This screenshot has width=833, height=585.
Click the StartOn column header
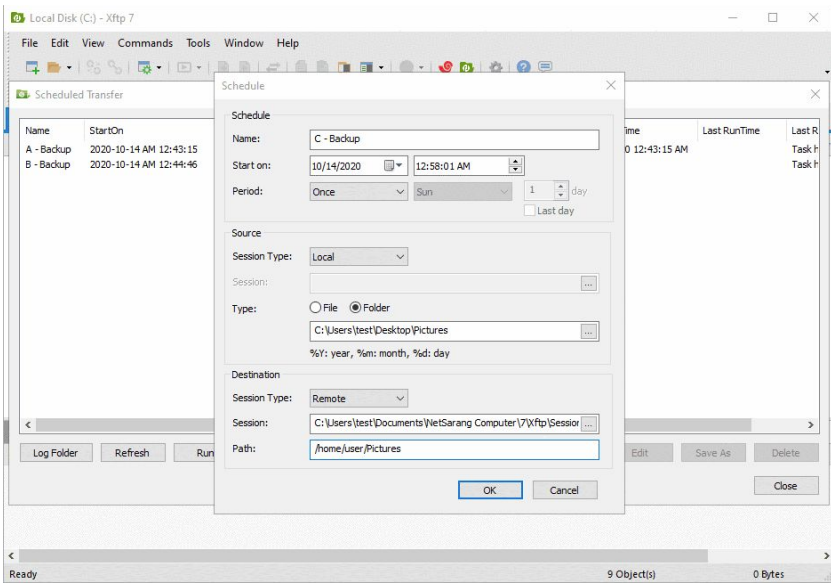tap(106, 131)
